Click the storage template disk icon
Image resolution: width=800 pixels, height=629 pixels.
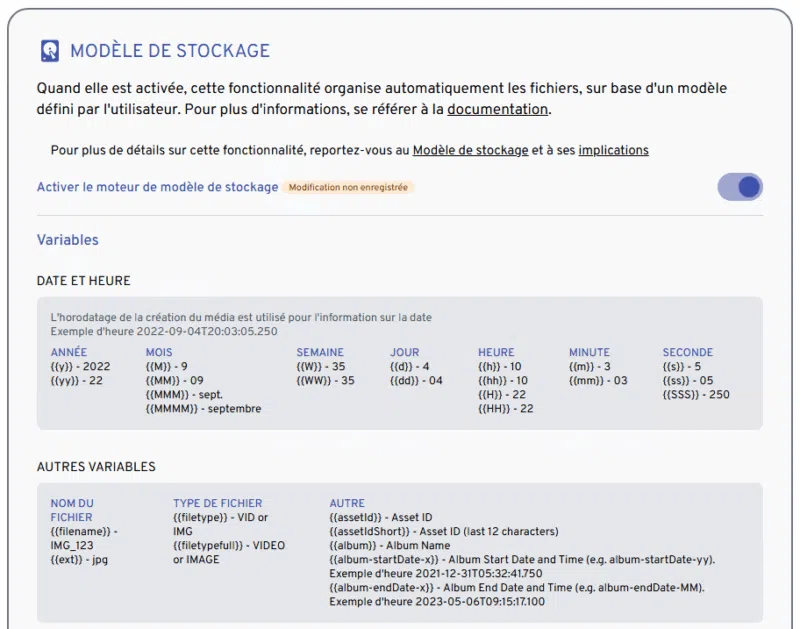[50, 51]
